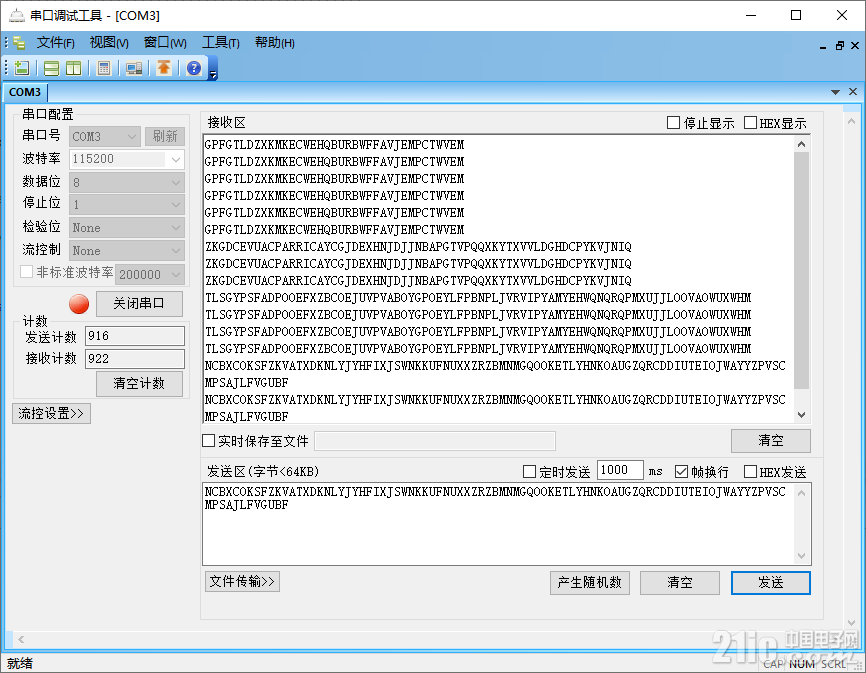Minimize the MDI child window
Screen dimensions: 866x673
click(x=823, y=46)
